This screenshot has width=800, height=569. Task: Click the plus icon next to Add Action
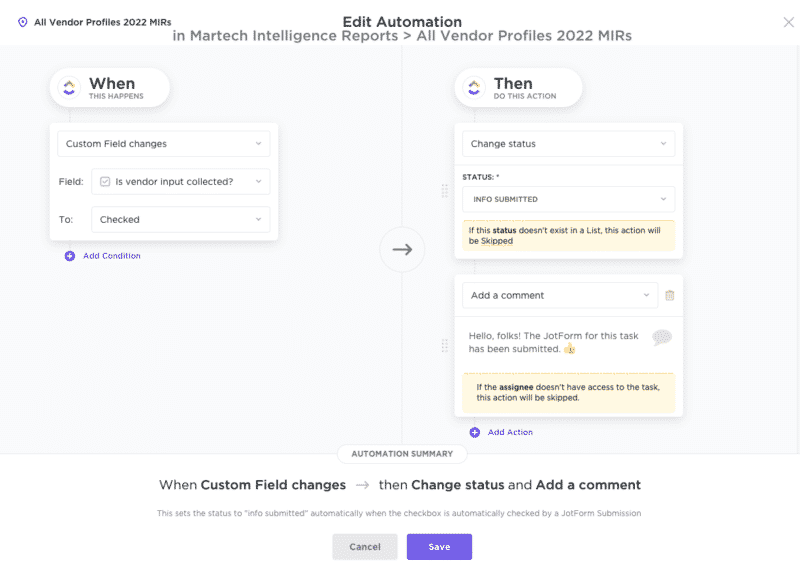point(475,432)
